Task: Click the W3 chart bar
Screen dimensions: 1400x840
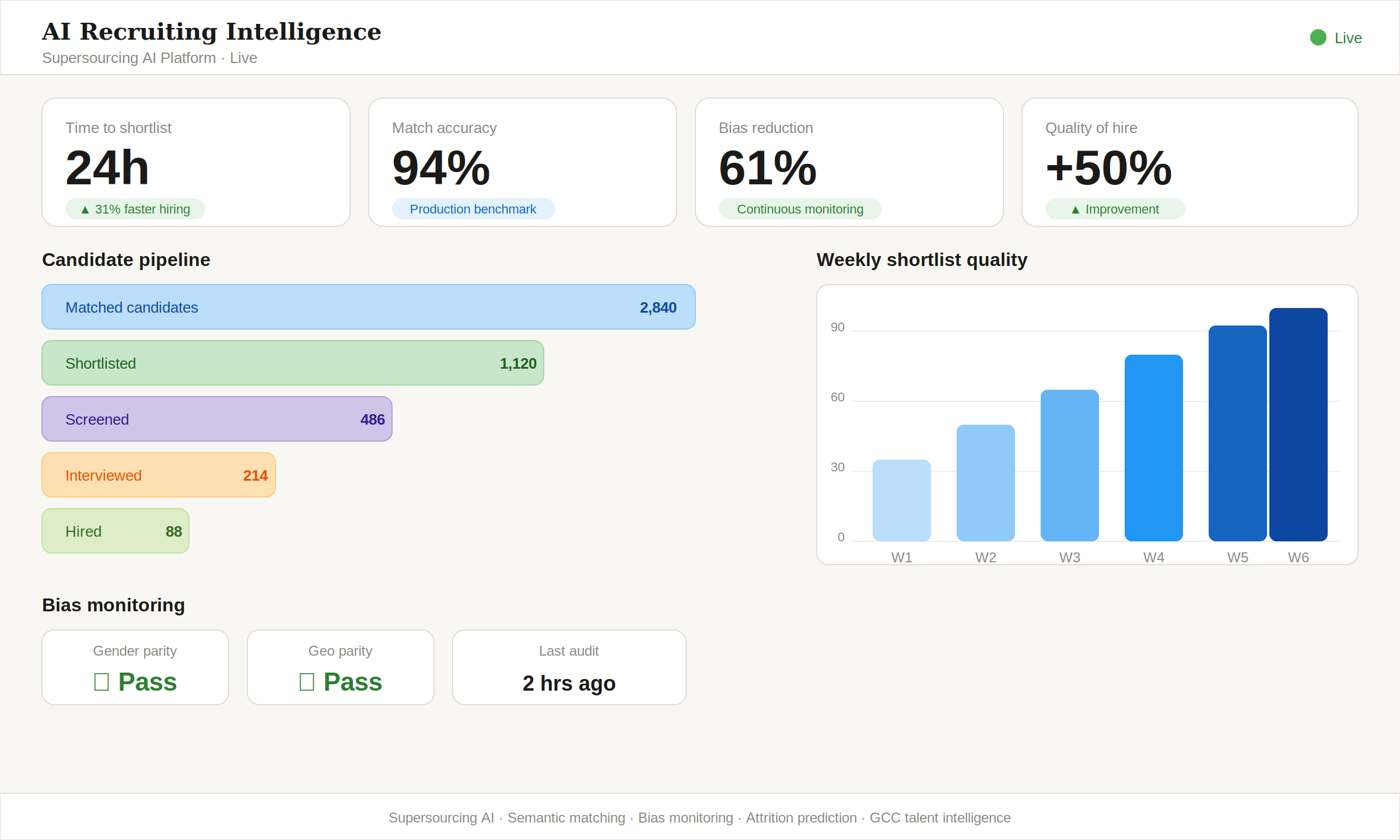Action: coord(1070,466)
